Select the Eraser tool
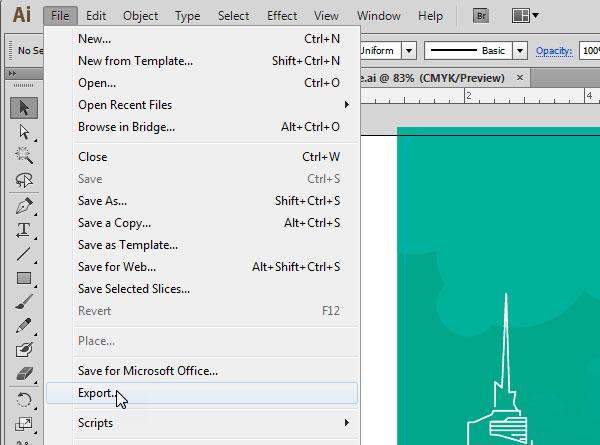600x445 pixels. 24,374
